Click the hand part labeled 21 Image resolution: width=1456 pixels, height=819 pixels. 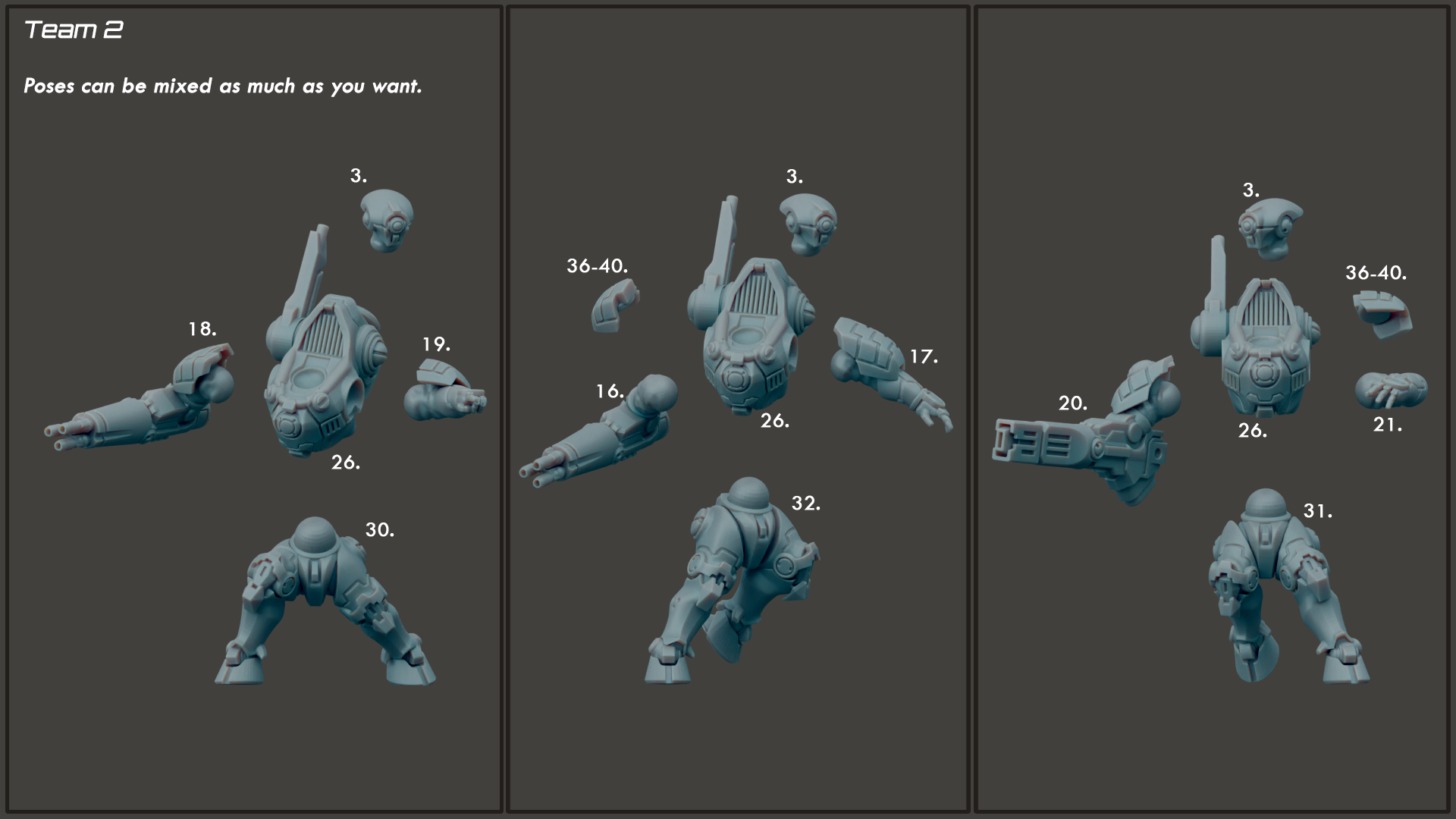click(x=1391, y=391)
